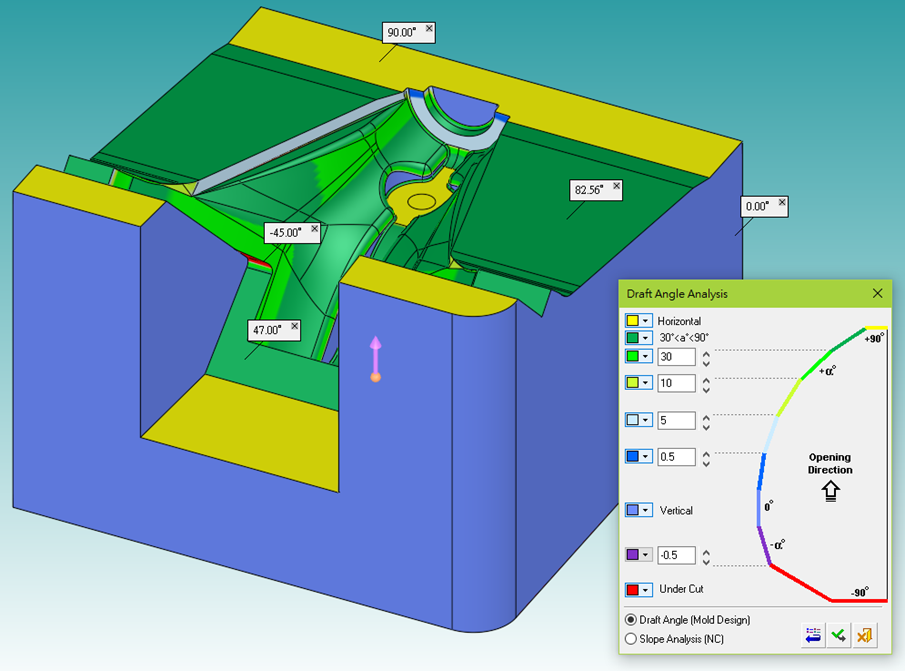
Task: Click the 0.5 angle input field
Action: 676,457
